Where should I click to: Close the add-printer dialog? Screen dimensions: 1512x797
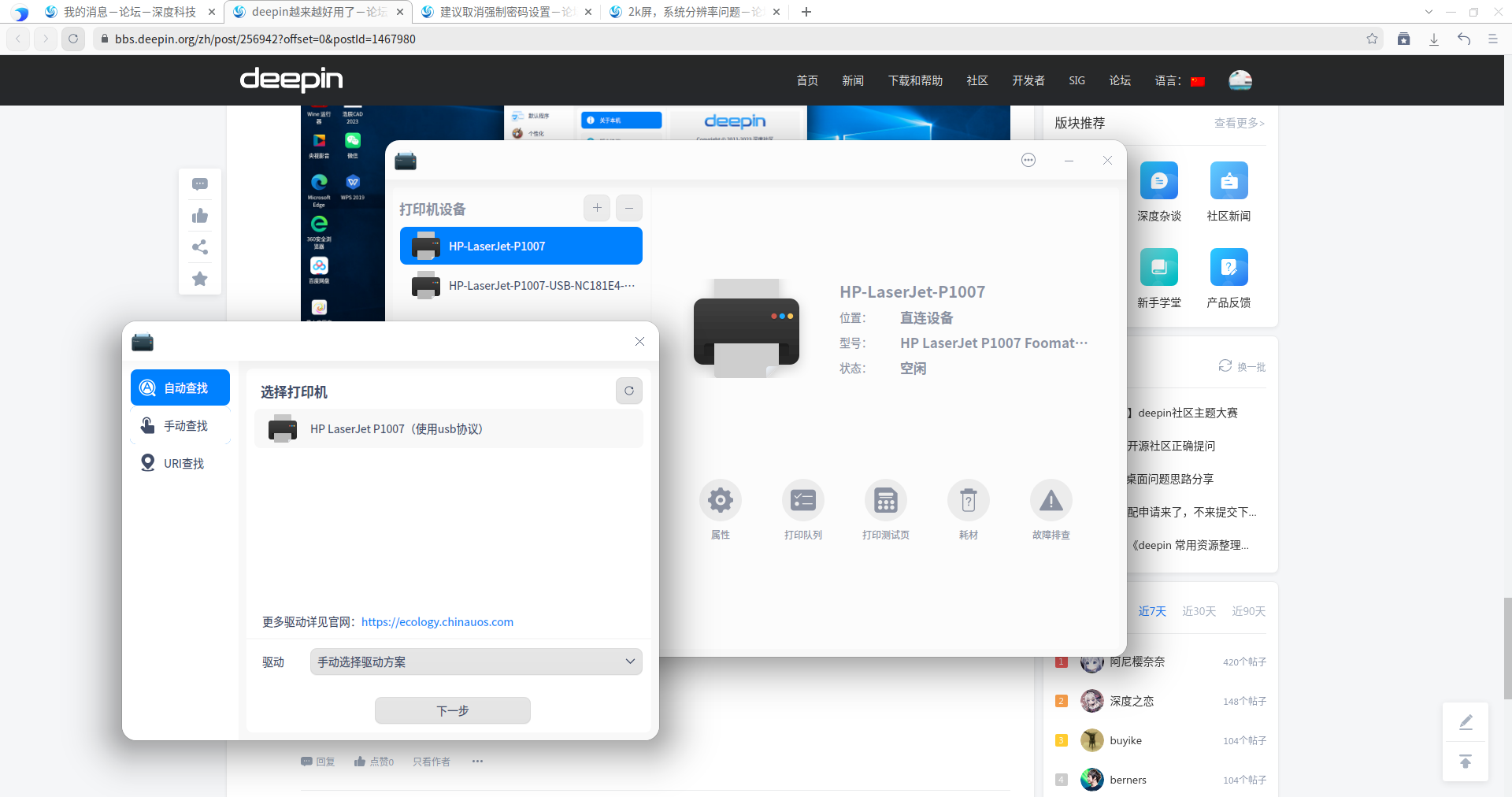(639, 341)
